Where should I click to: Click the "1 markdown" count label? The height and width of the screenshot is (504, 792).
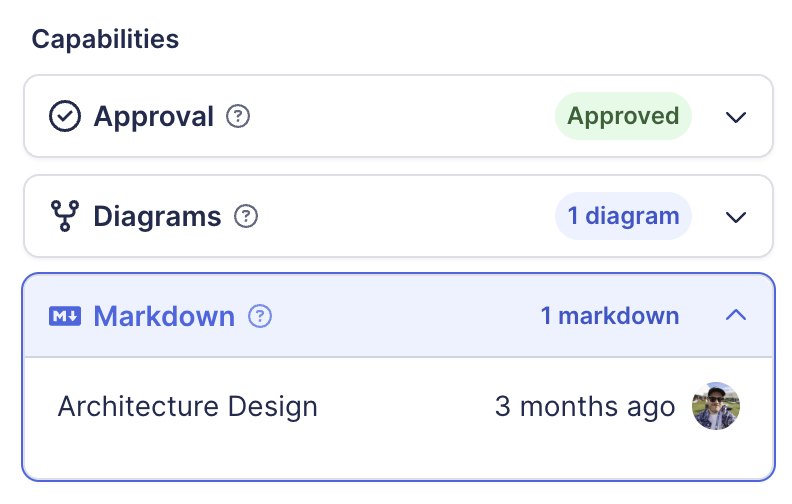[x=610, y=316]
